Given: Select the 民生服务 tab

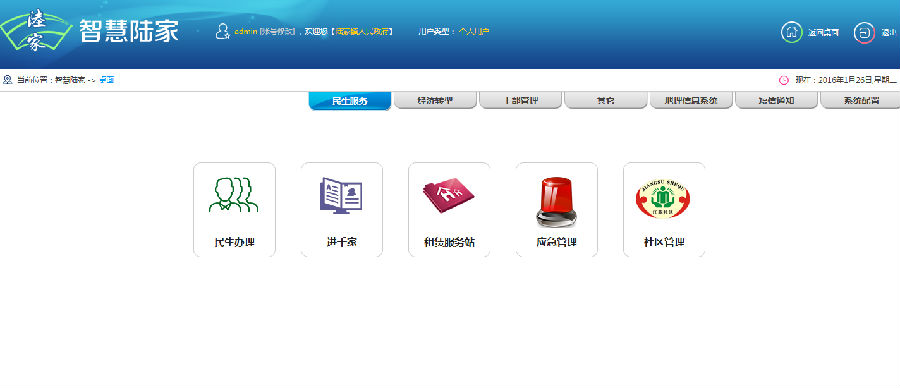Looking at the screenshot, I should pos(350,100).
